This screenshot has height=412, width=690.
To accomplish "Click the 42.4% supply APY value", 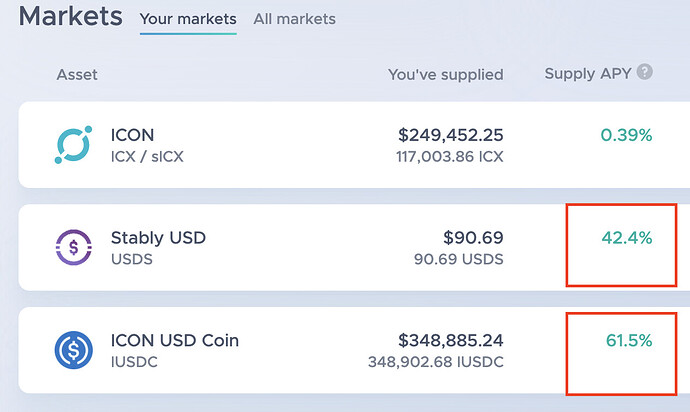I will [x=627, y=238].
